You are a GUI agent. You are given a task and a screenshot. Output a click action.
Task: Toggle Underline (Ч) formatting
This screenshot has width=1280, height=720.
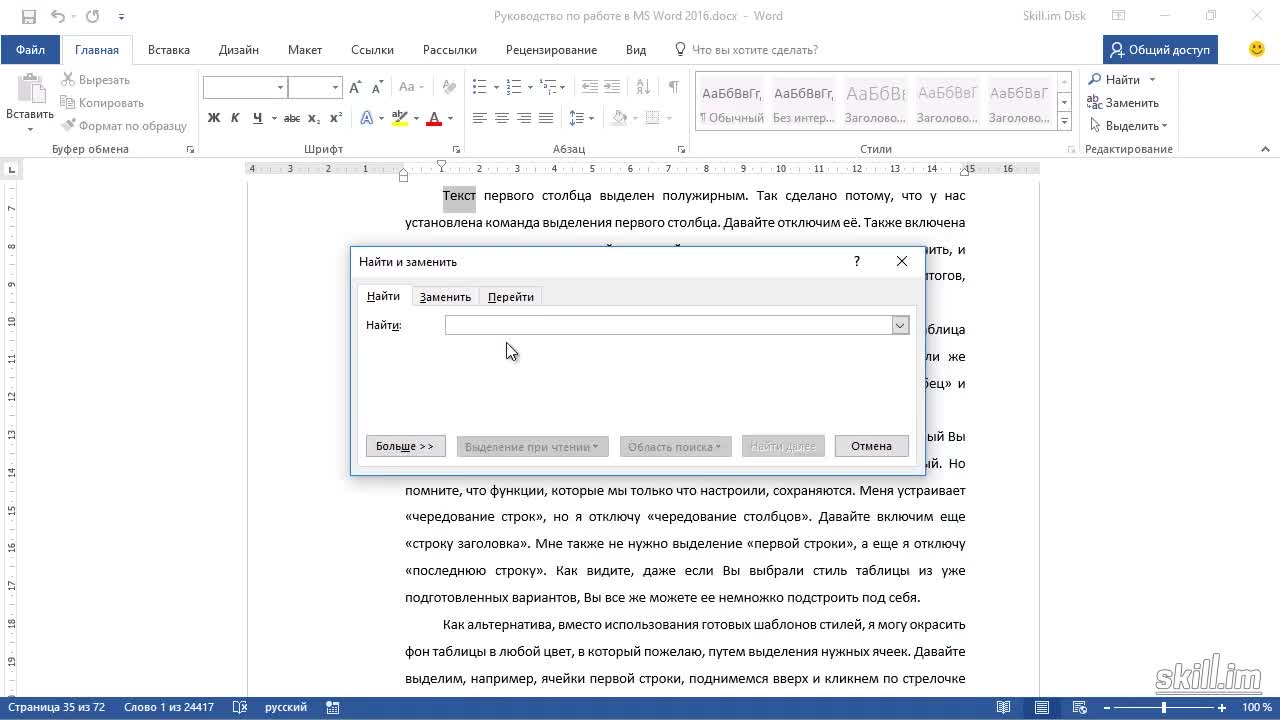point(258,118)
